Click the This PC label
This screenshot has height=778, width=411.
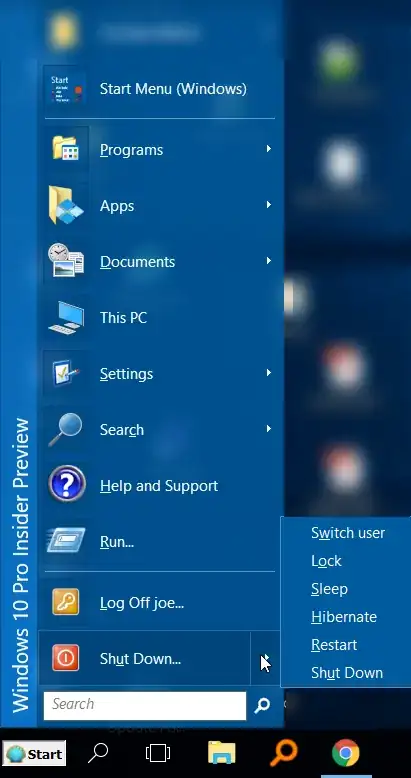click(x=124, y=318)
